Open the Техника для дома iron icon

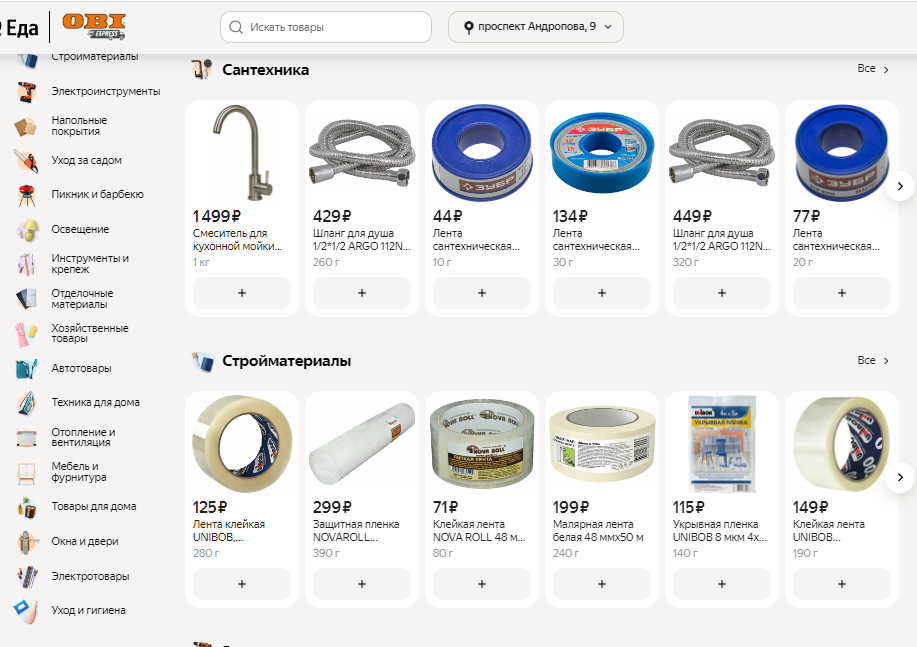[26, 402]
